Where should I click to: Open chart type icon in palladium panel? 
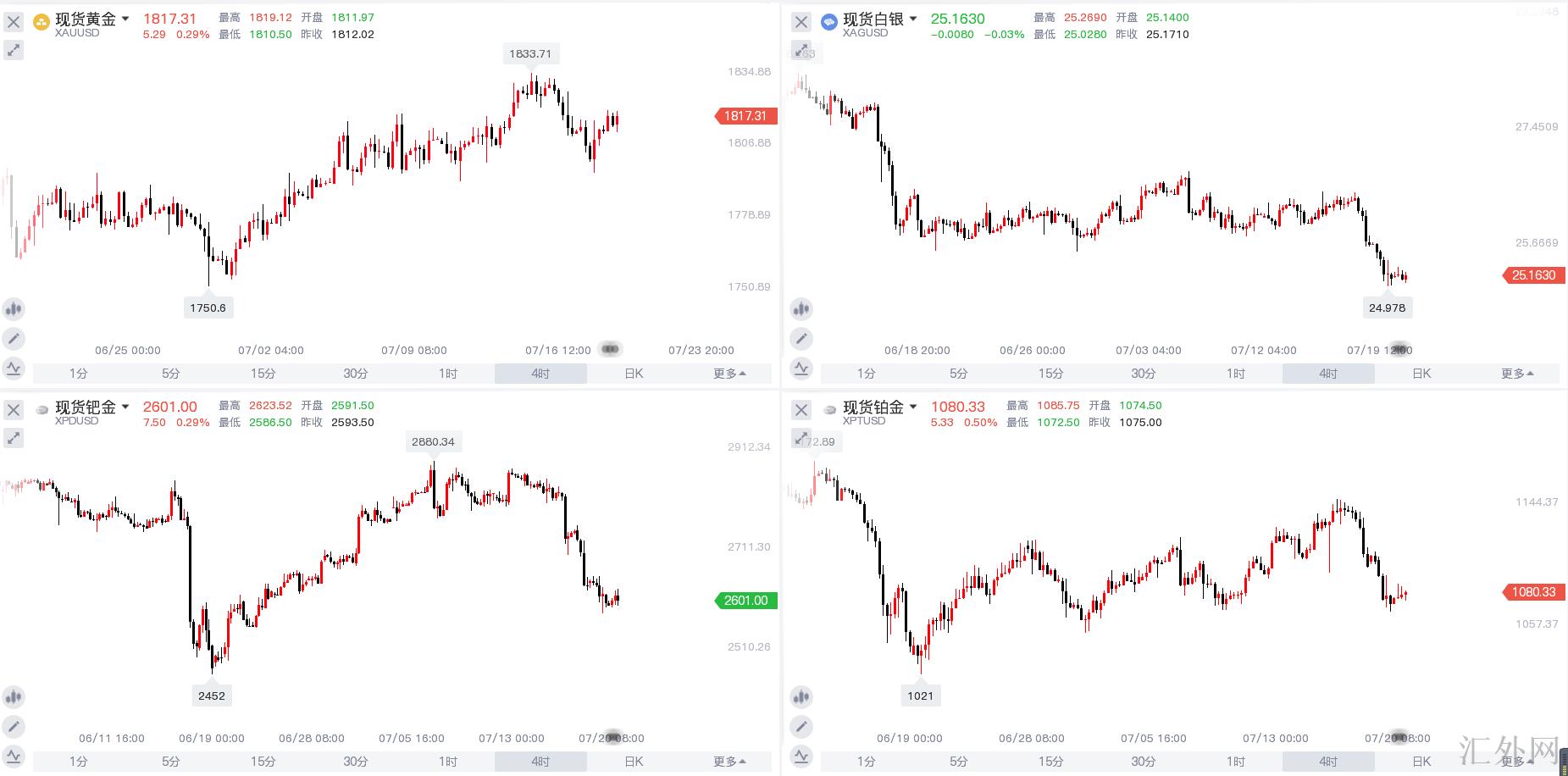point(14,697)
